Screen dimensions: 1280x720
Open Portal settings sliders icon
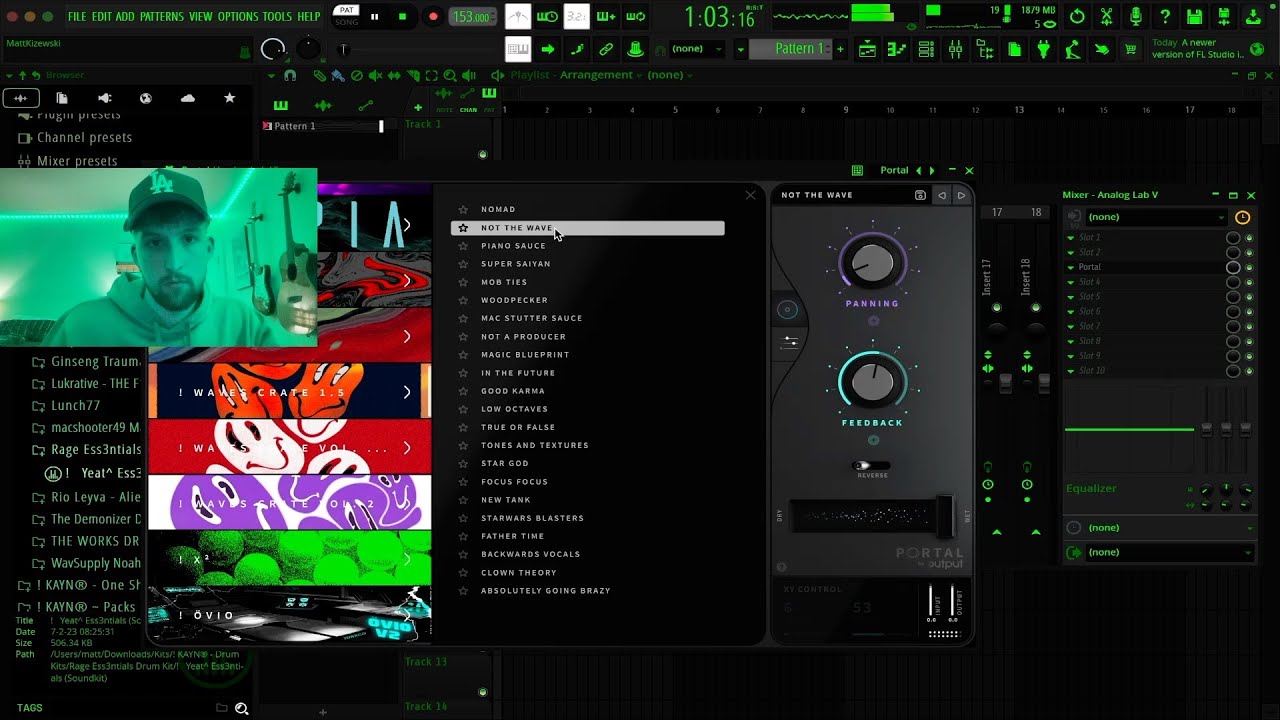789,342
